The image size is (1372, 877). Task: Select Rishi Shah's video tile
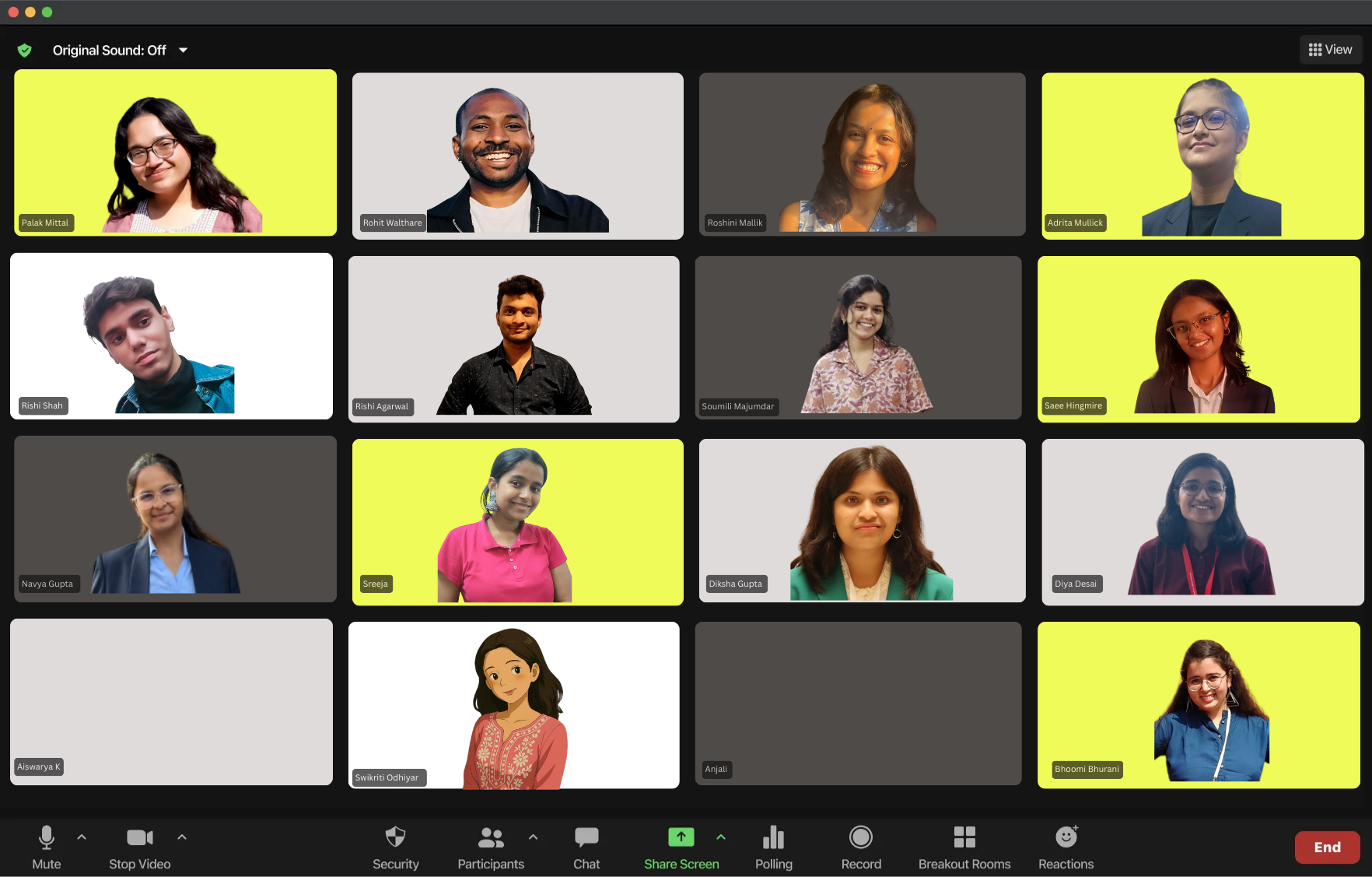171,336
